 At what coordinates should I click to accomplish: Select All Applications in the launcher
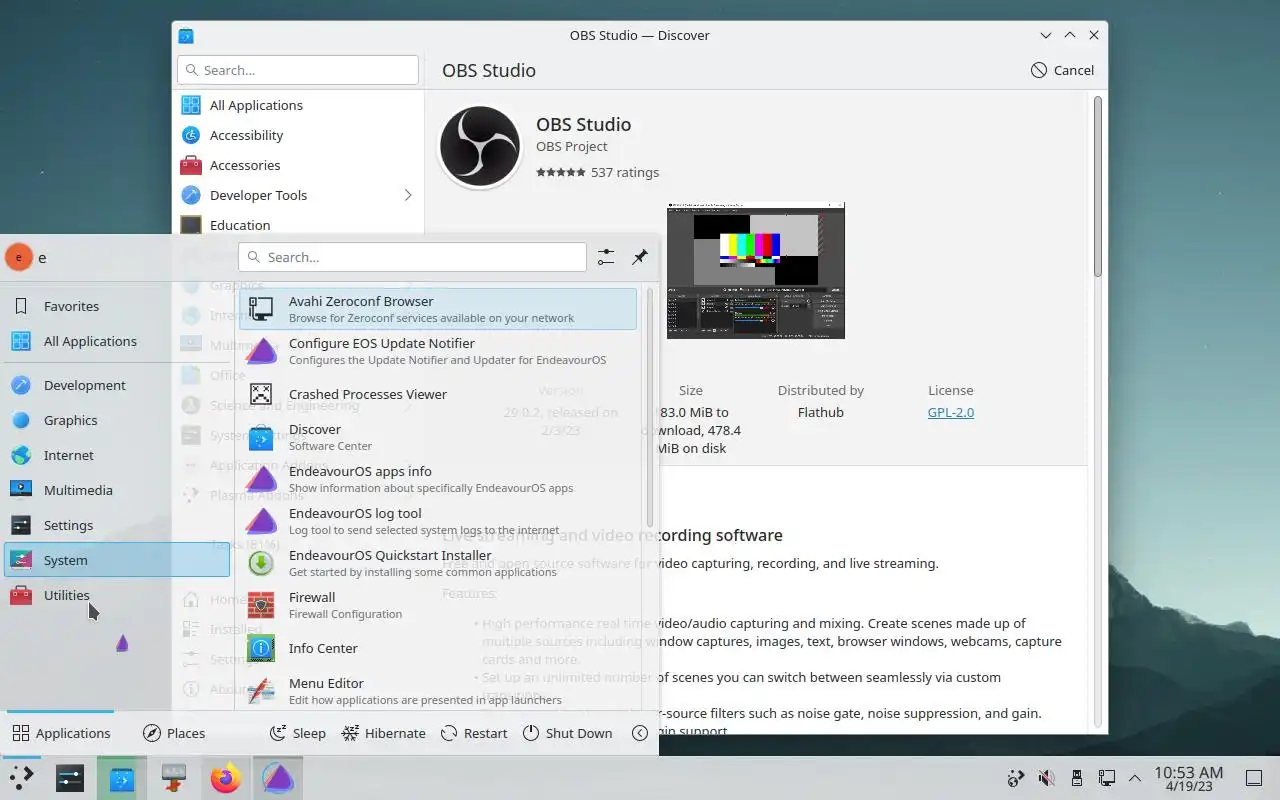[117, 341]
